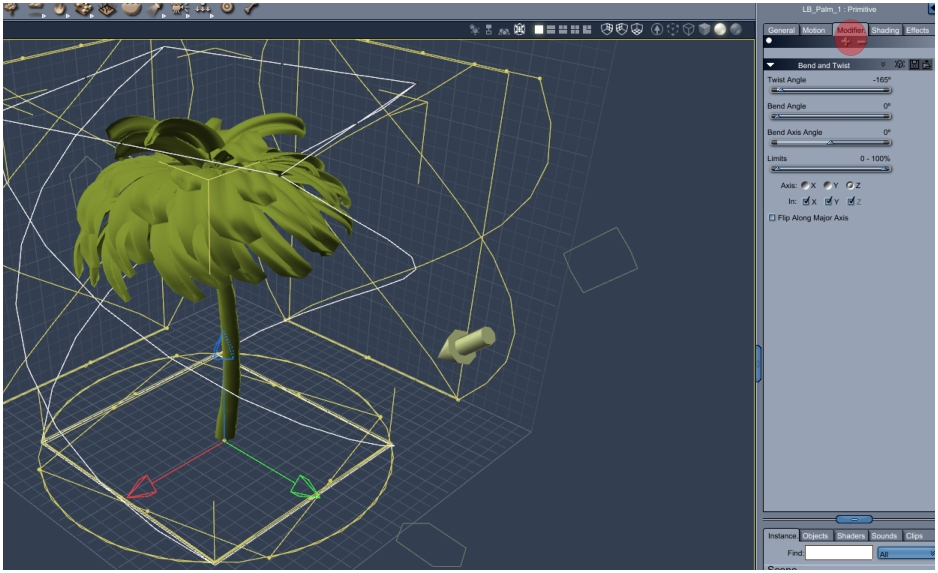Collapse the Bend and Twist section
938x573 pixels.
770,65
